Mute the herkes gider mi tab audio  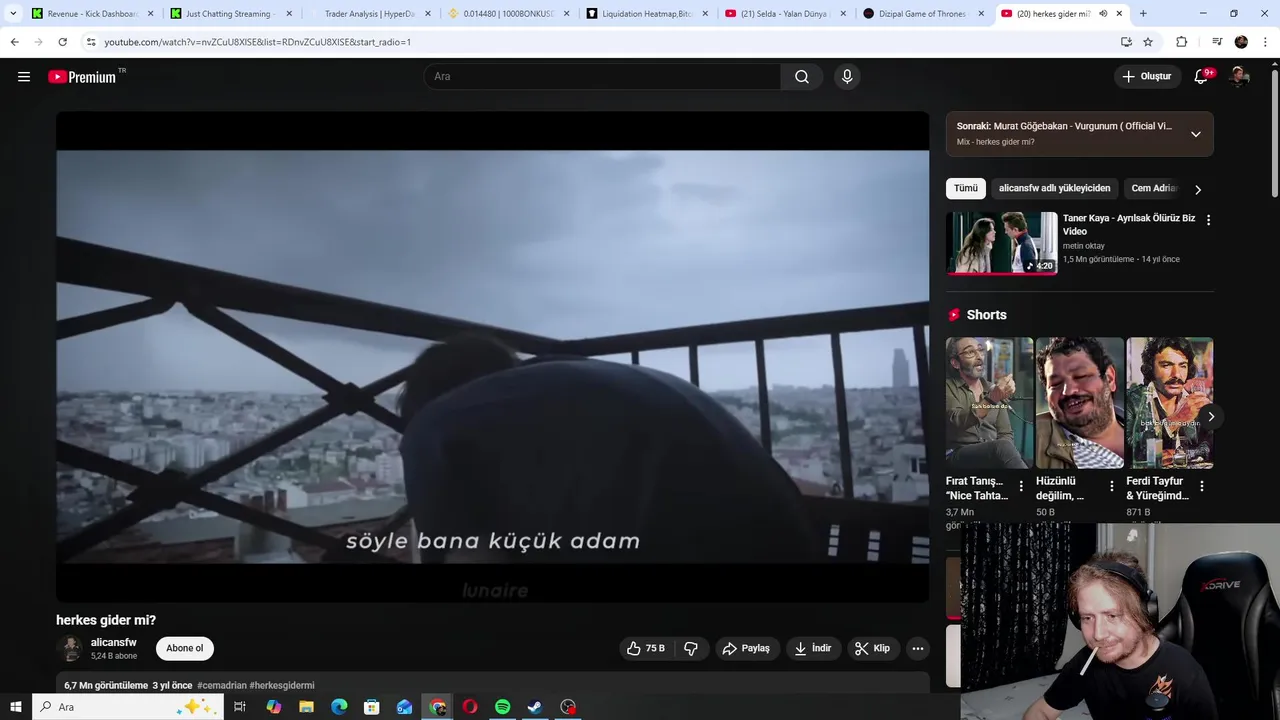click(1103, 14)
